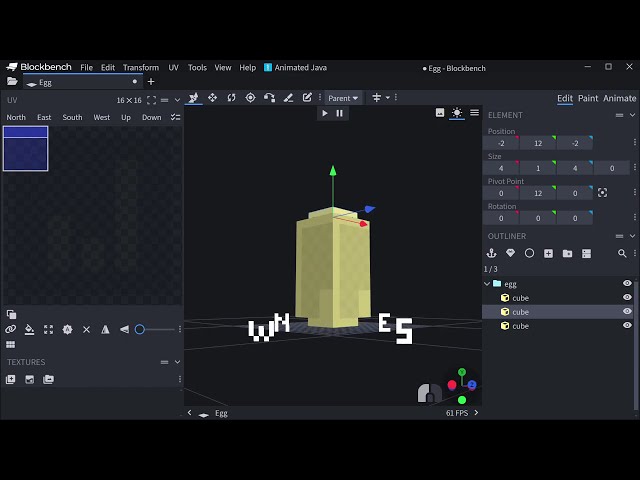Select the Move tool in toolbar
640x480 pixels.
pyautogui.click(x=193, y=98)
